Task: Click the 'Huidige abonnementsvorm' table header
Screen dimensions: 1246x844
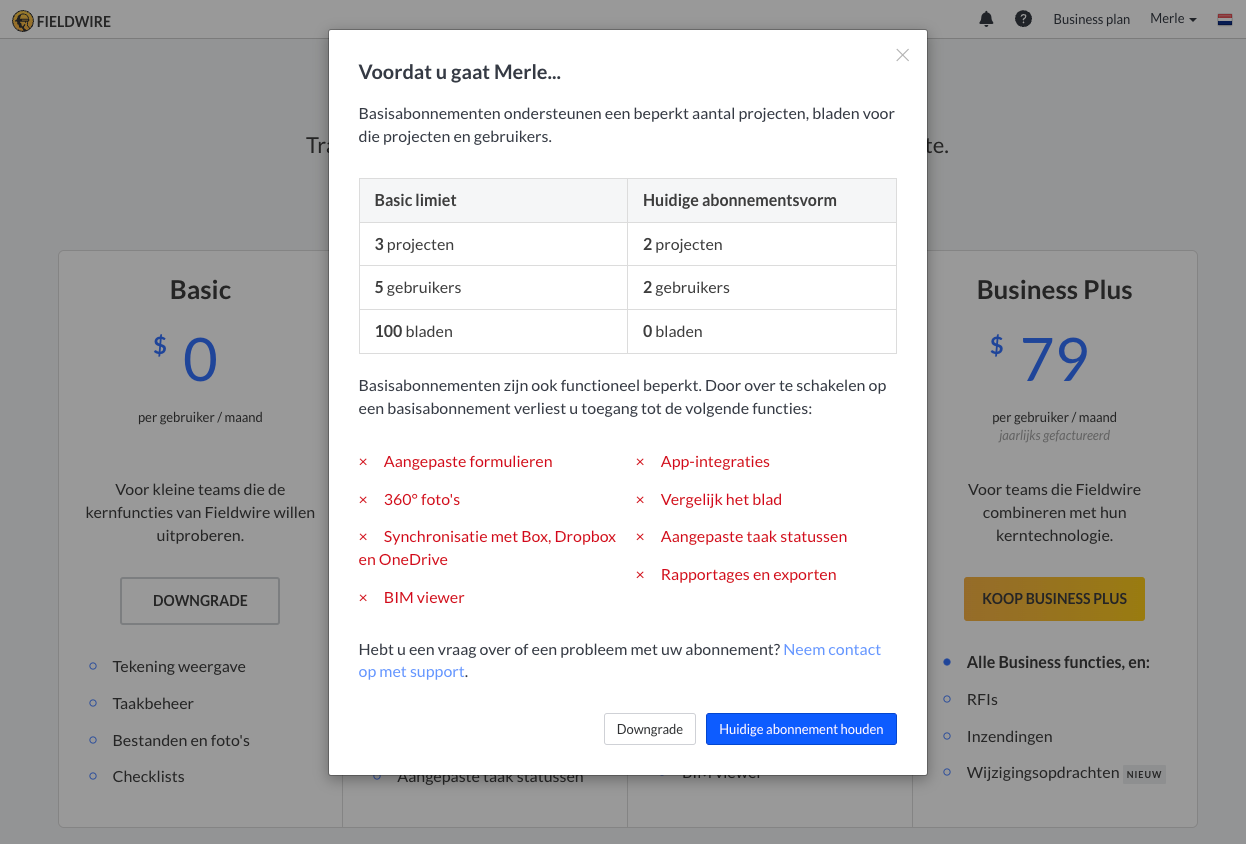Action: coord(762,200)
